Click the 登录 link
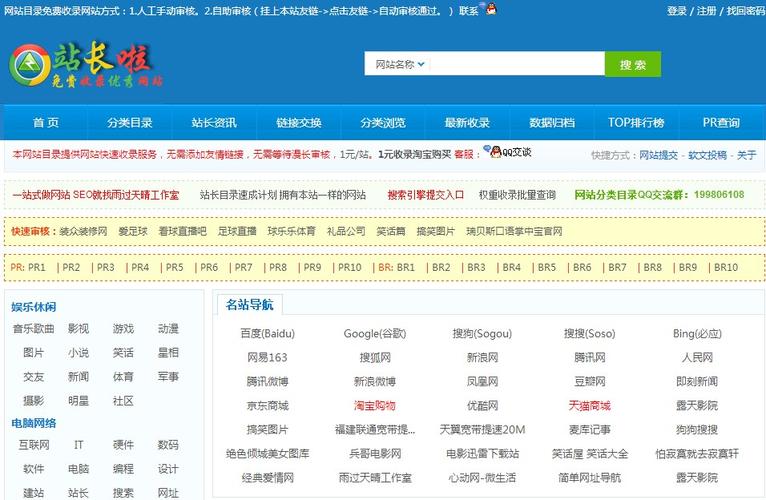 pyautogui.click(x=677, y=11)
